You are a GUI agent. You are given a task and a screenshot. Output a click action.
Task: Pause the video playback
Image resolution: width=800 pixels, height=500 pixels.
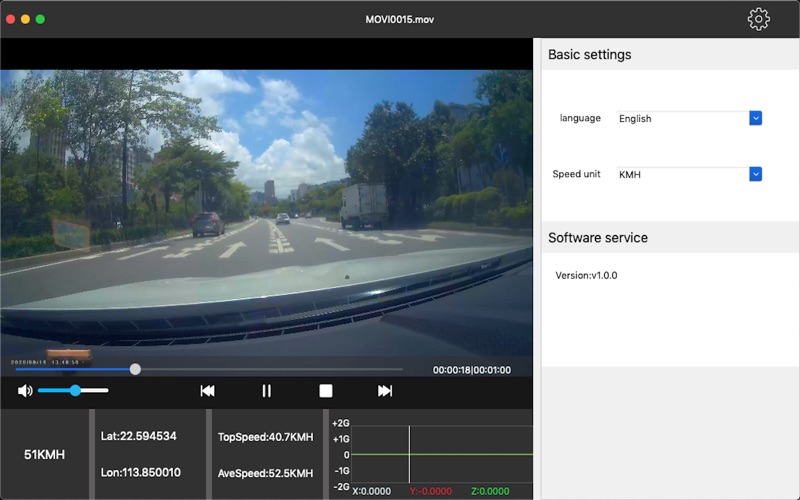tap(266, 391)
